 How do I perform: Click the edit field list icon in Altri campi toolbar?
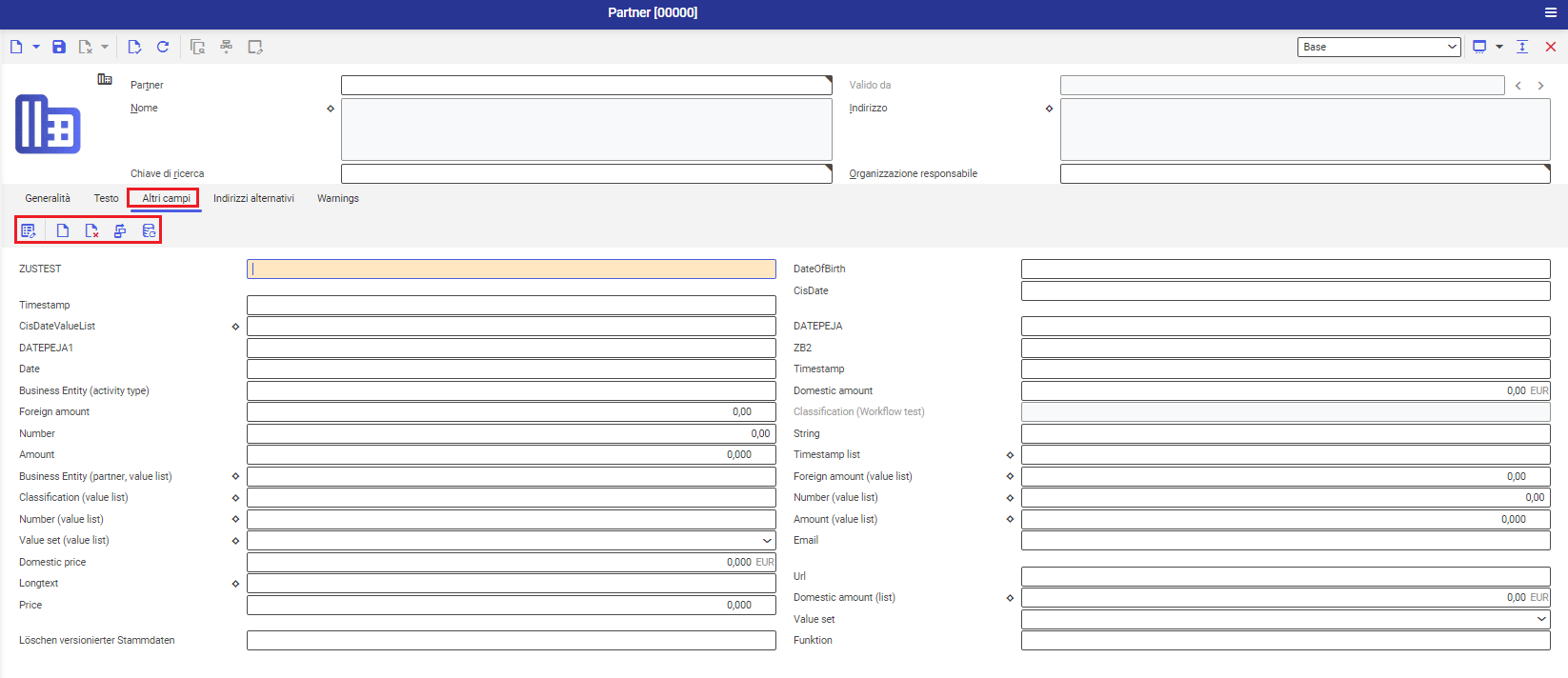point(29,230)
